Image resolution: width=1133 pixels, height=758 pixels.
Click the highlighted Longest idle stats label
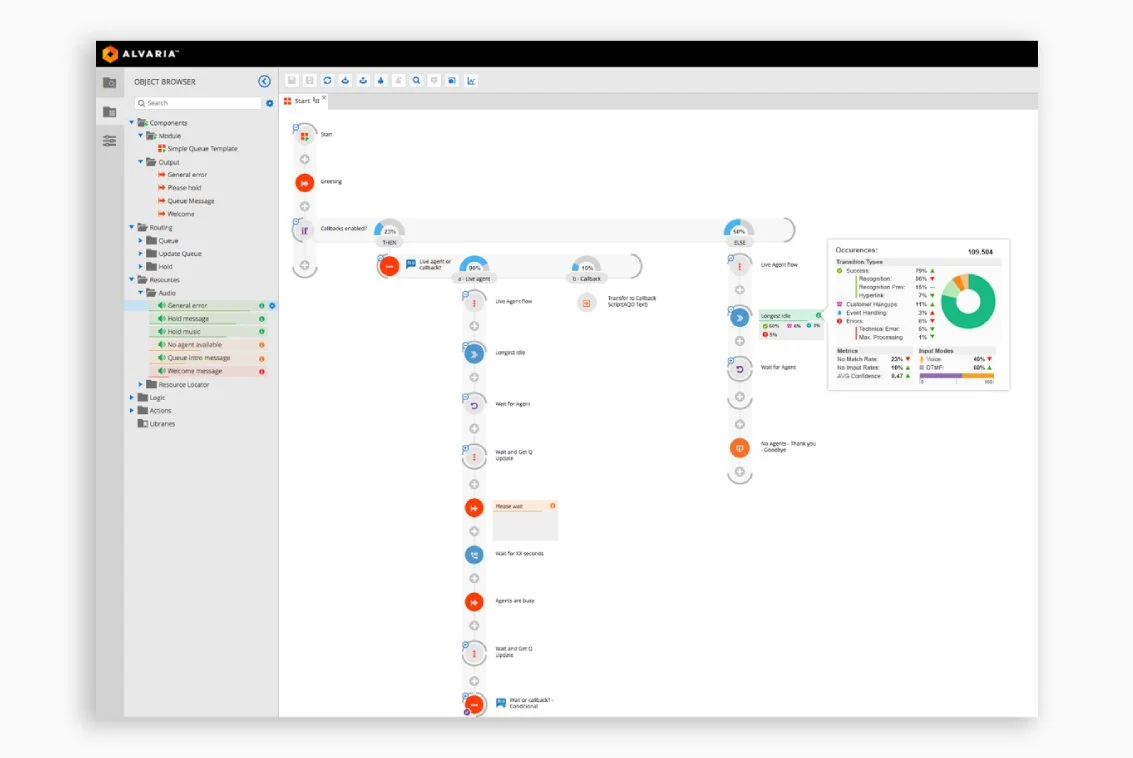click(x=791, y=316)
